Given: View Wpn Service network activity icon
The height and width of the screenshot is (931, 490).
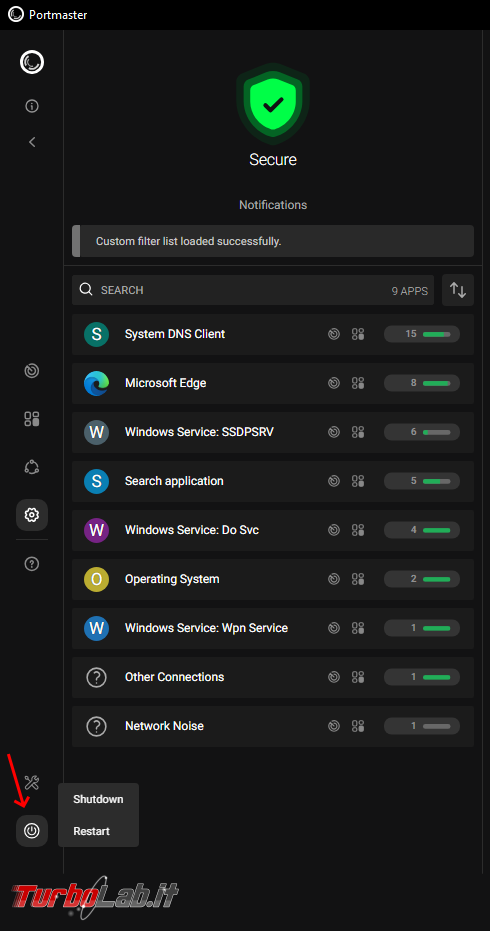Looking at the screenshot, I should click(334, 628).
